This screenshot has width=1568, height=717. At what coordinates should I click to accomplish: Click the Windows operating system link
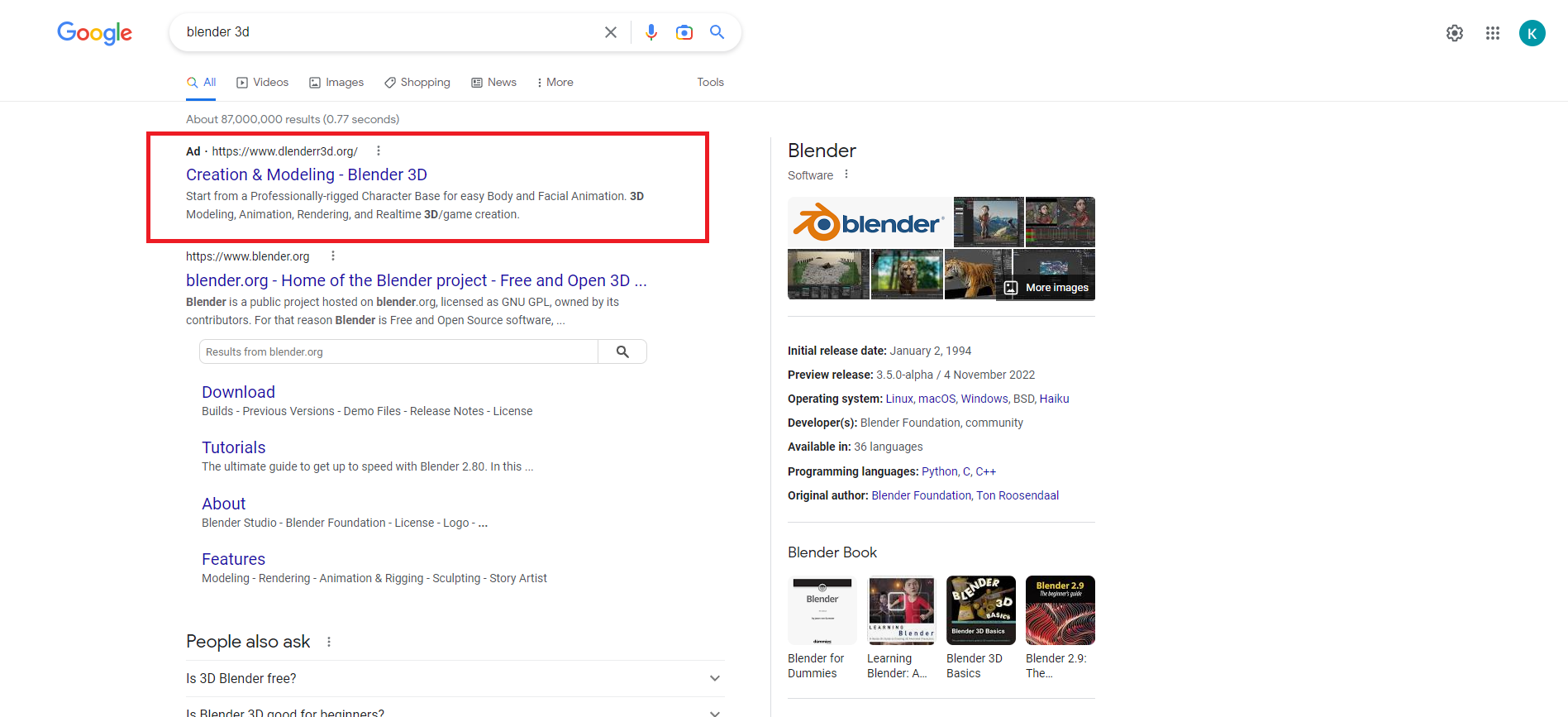click(x=984, y=399)
